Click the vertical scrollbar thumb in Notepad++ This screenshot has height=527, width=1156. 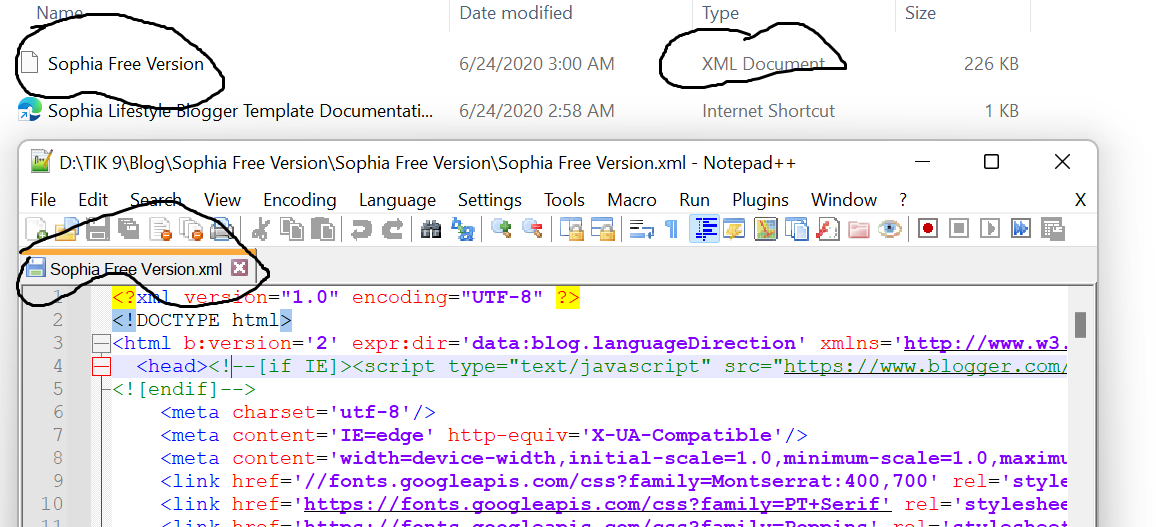tap(1080, 324)
